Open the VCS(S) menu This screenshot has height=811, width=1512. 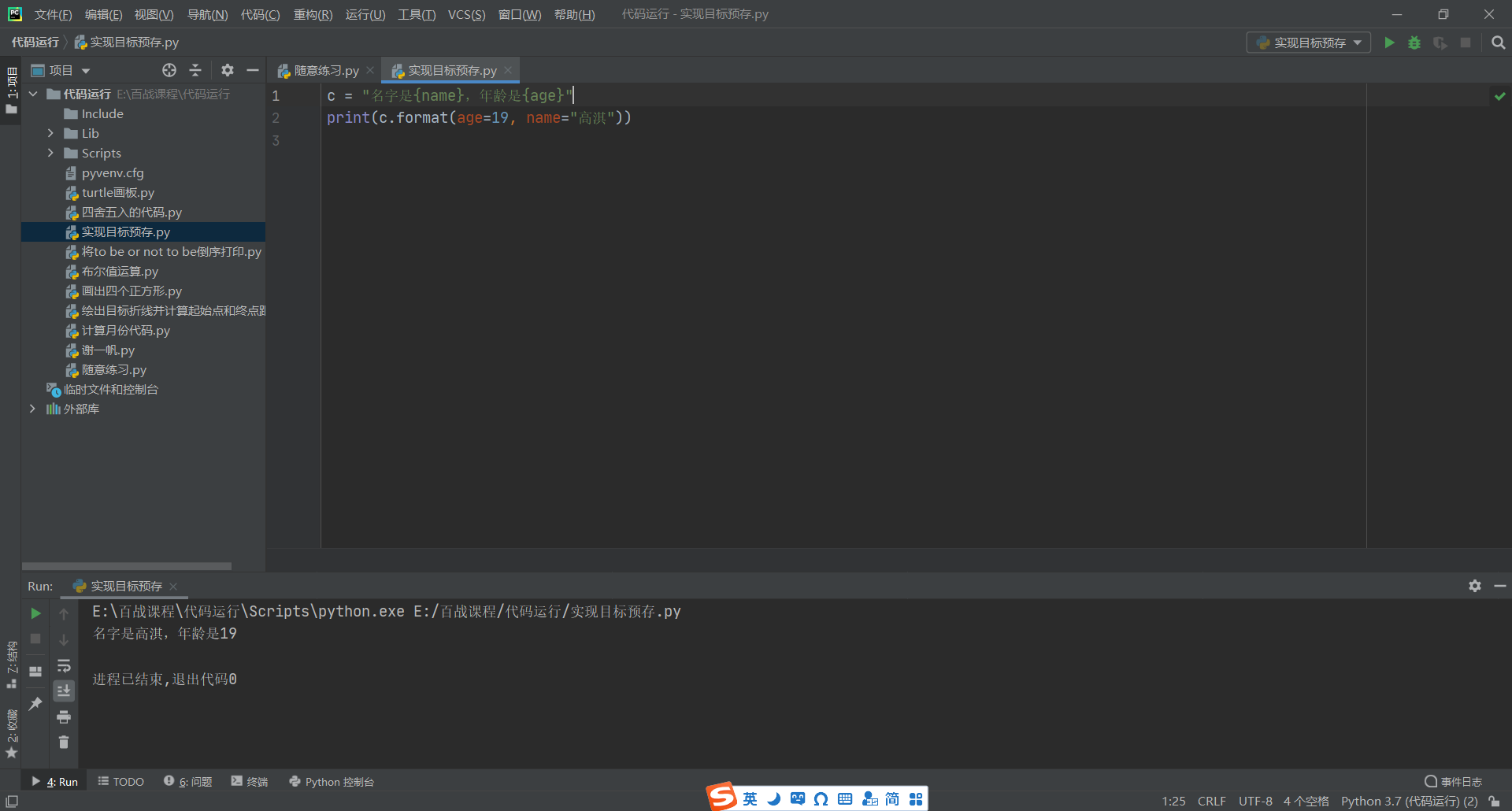click(x=466, y=14)
